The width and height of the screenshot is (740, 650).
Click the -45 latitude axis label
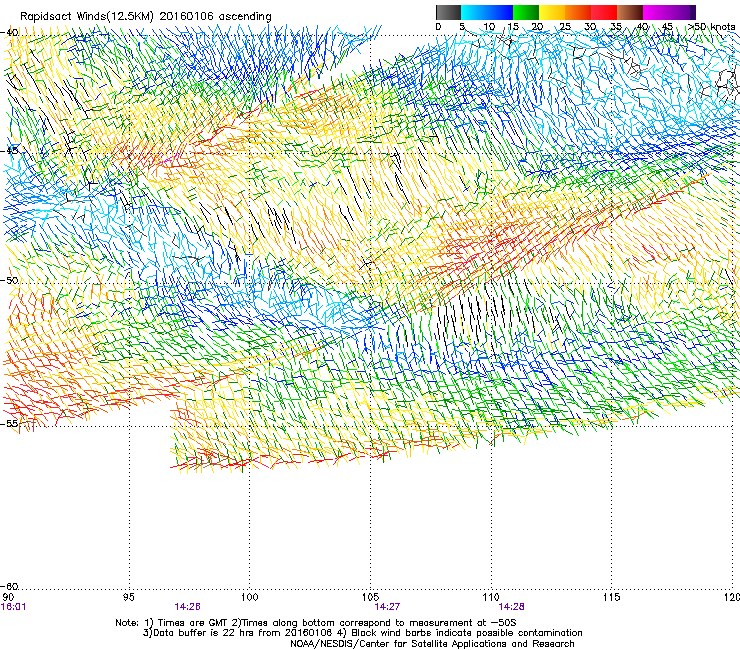9,151
